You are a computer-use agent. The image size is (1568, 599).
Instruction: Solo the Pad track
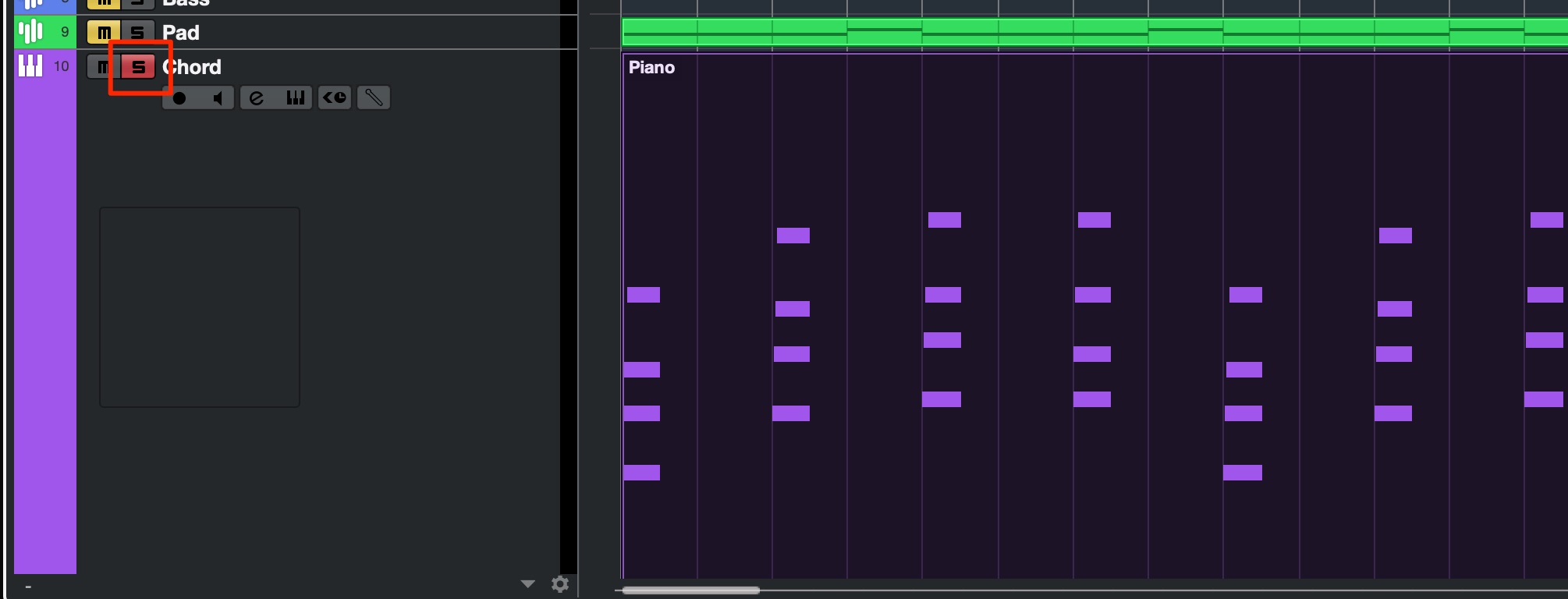pos(137,33)
